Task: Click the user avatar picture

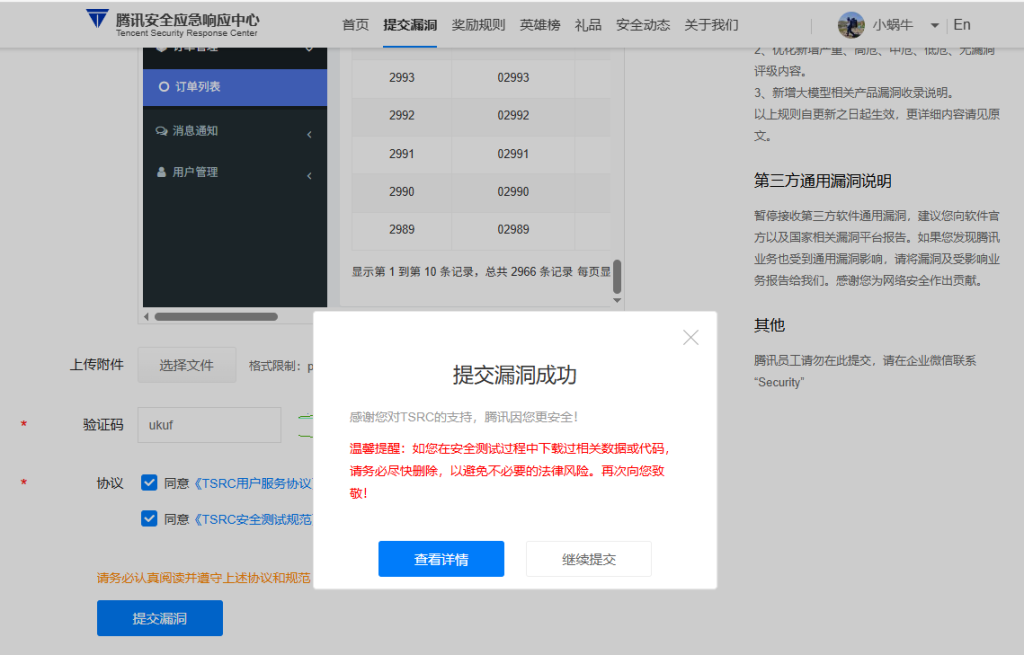Action: point(851,25)
